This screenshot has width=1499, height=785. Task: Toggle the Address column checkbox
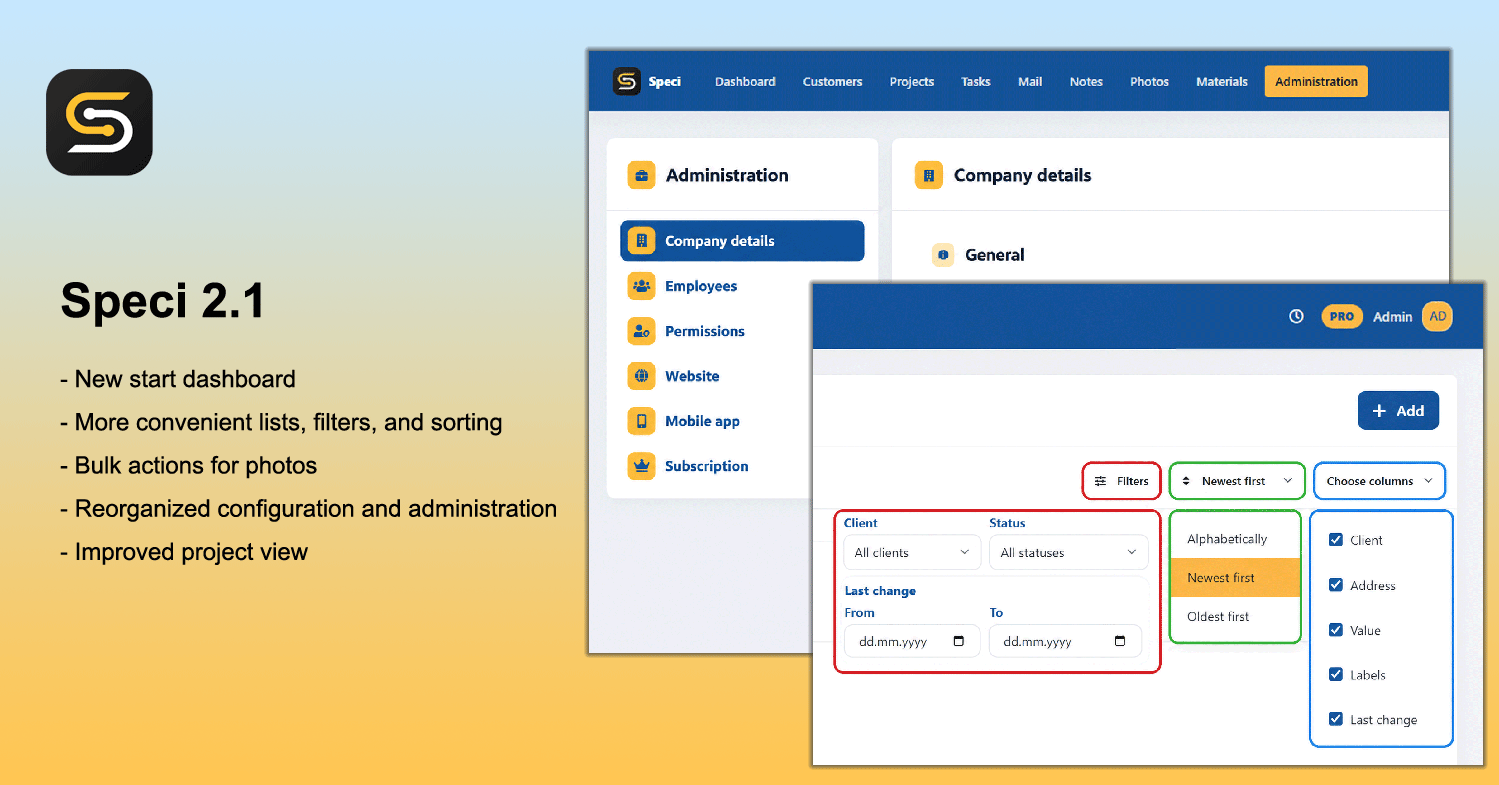pos(1335,585)
